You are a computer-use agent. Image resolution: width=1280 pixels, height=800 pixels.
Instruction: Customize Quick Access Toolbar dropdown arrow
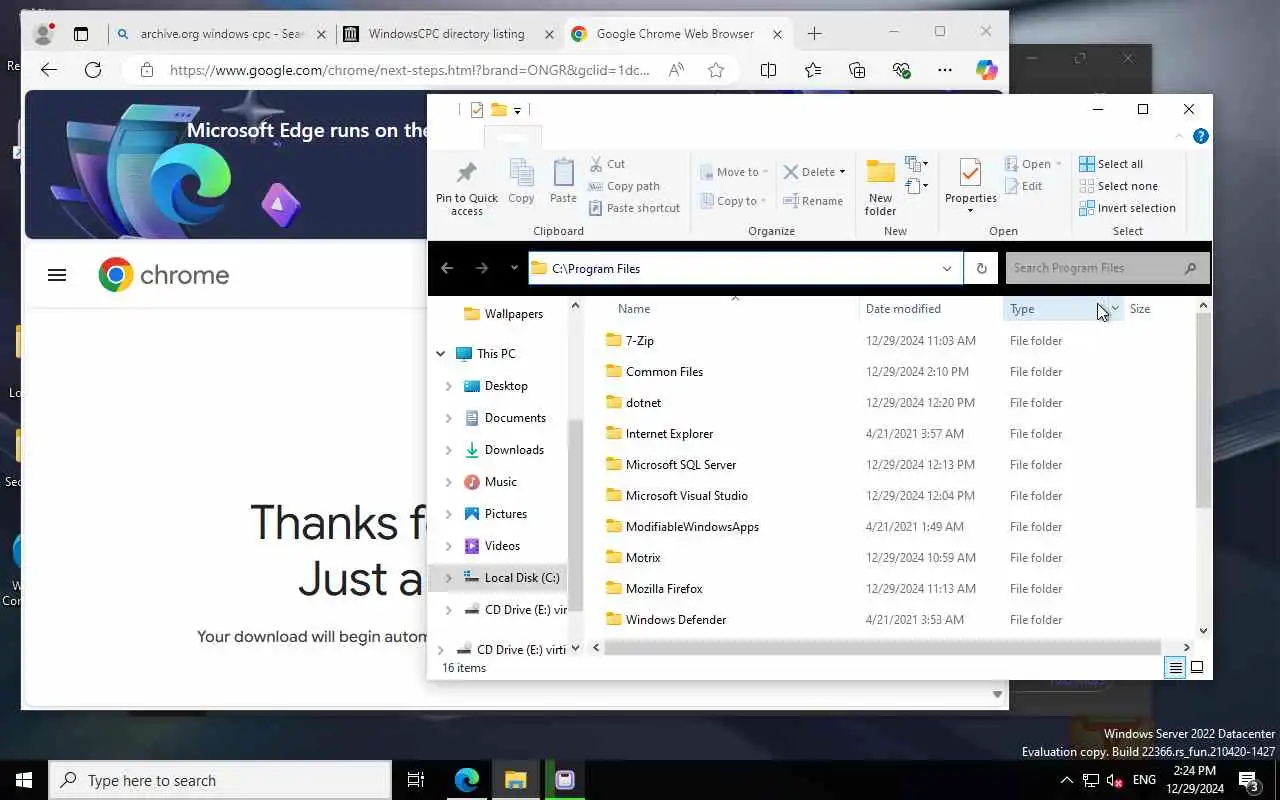517,111
